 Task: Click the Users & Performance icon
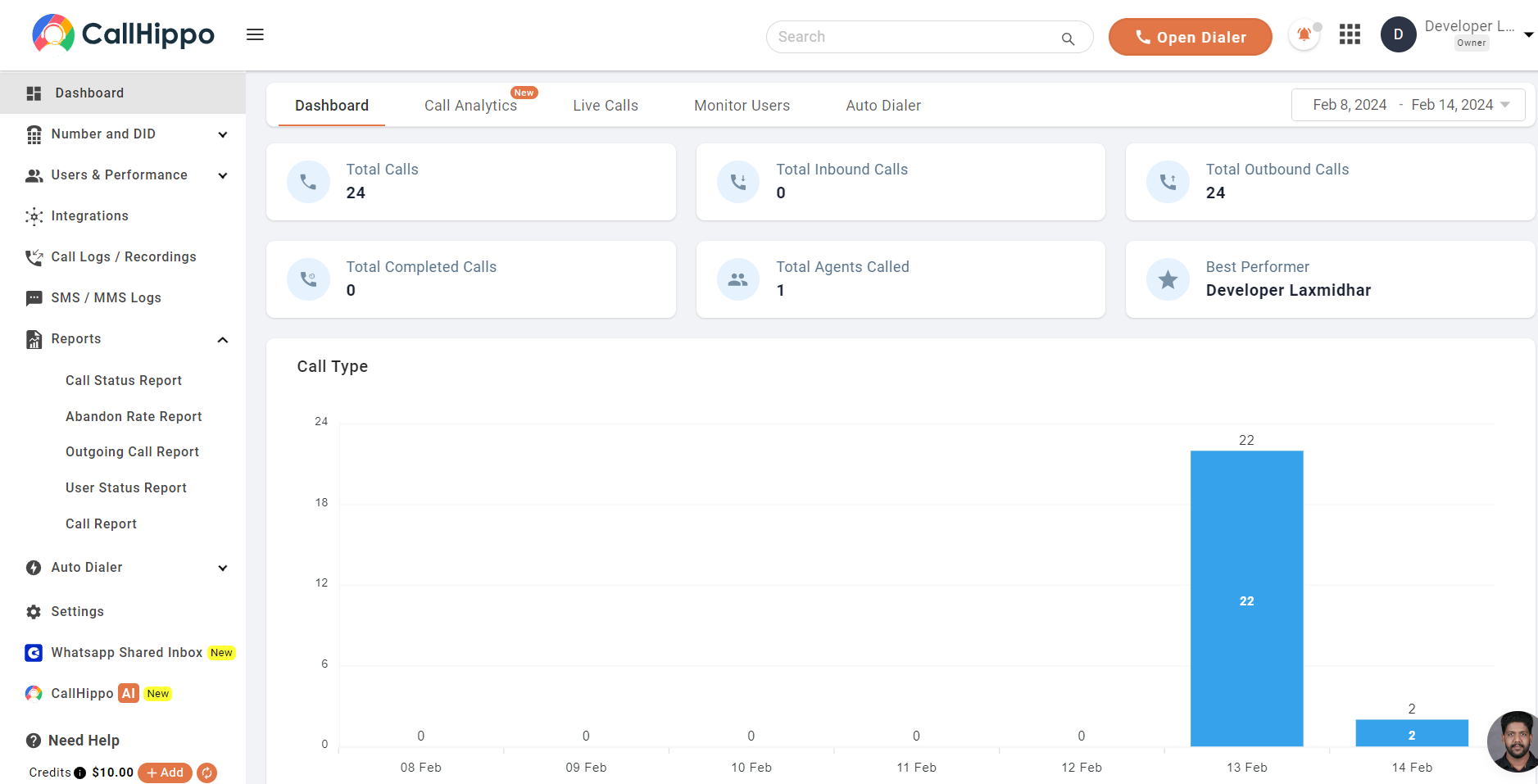(34, 175)
